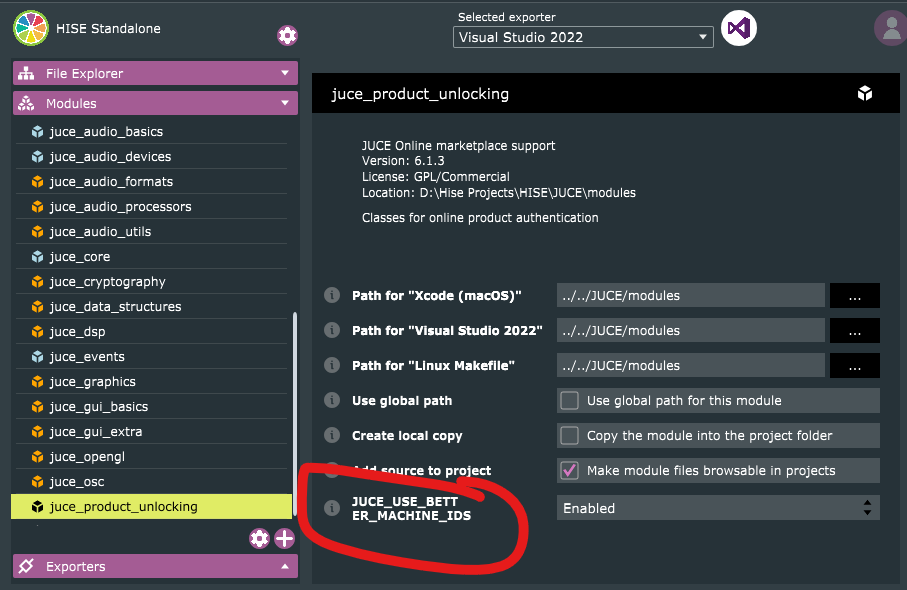Select juce_audio_utils module

(152, 231)
